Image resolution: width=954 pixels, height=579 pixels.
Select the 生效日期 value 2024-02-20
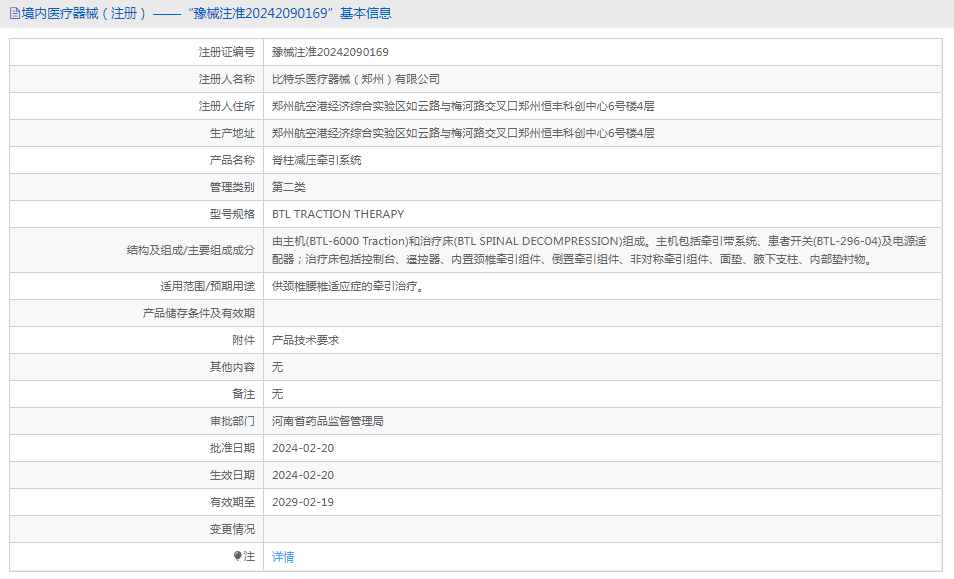click(303, 475)
